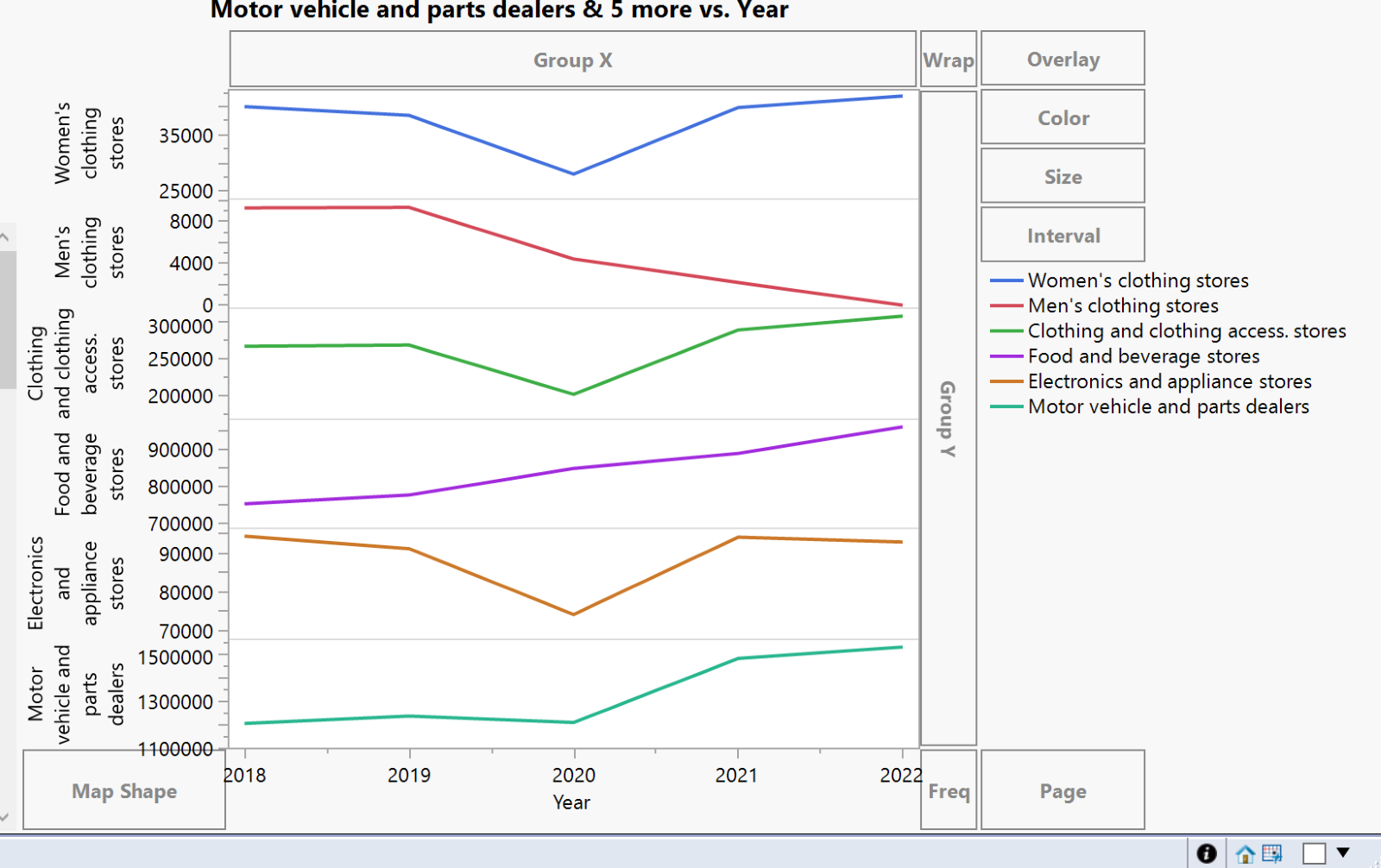
Task: Click the Men's clothing stores y-axis title
Action: coord(89,252)
